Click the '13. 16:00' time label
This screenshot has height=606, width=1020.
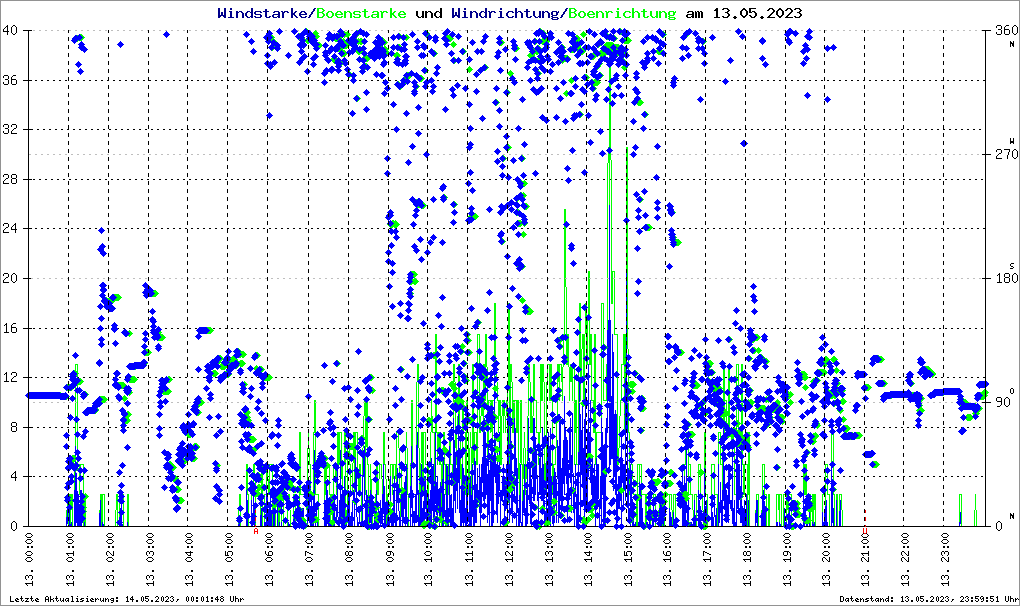(x=667, y=559)
